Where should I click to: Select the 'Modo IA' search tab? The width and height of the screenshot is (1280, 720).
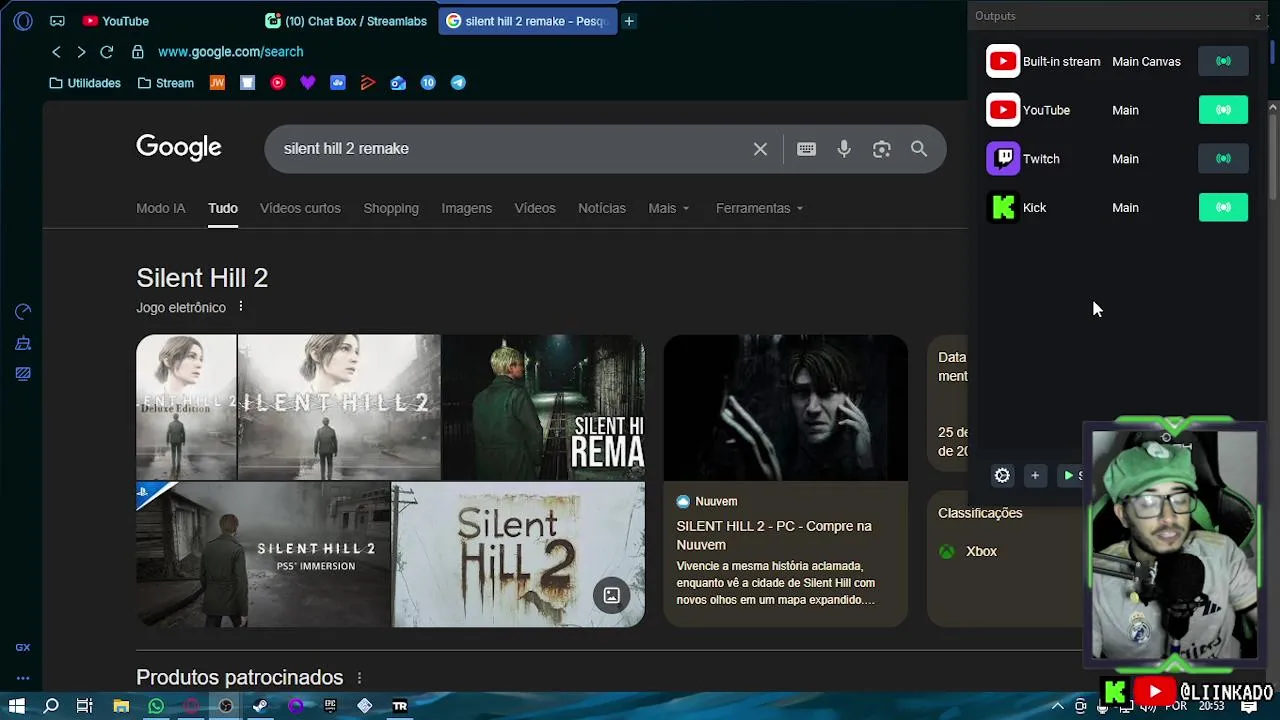pyautogui.click(x=161, y=208)
